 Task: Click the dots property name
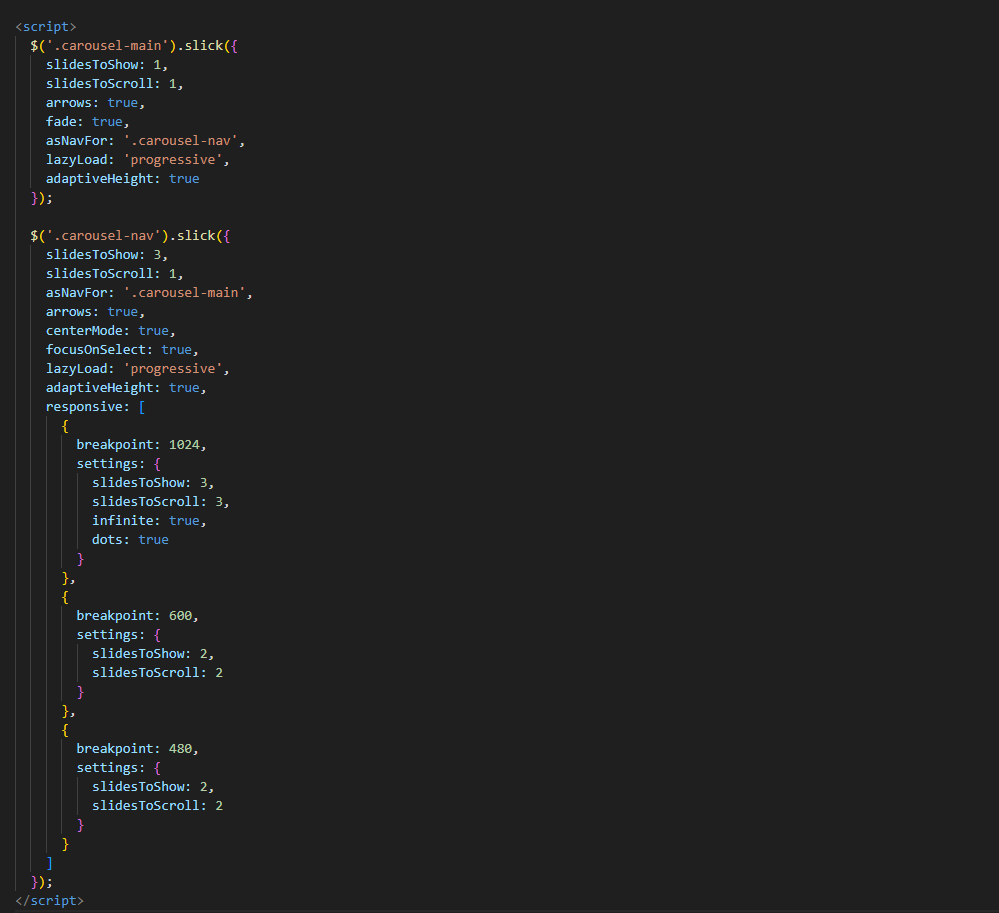point(111,540)
